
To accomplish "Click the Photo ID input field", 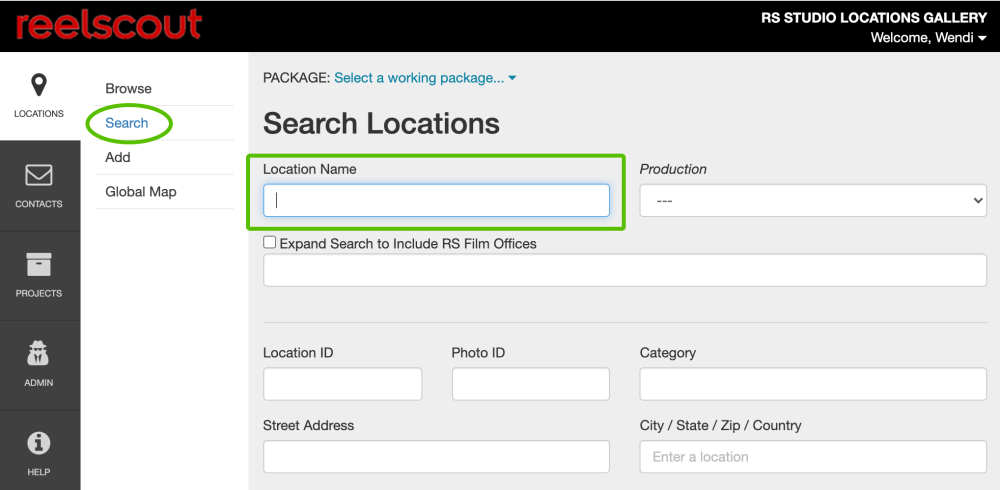I will tap(531, 384).
